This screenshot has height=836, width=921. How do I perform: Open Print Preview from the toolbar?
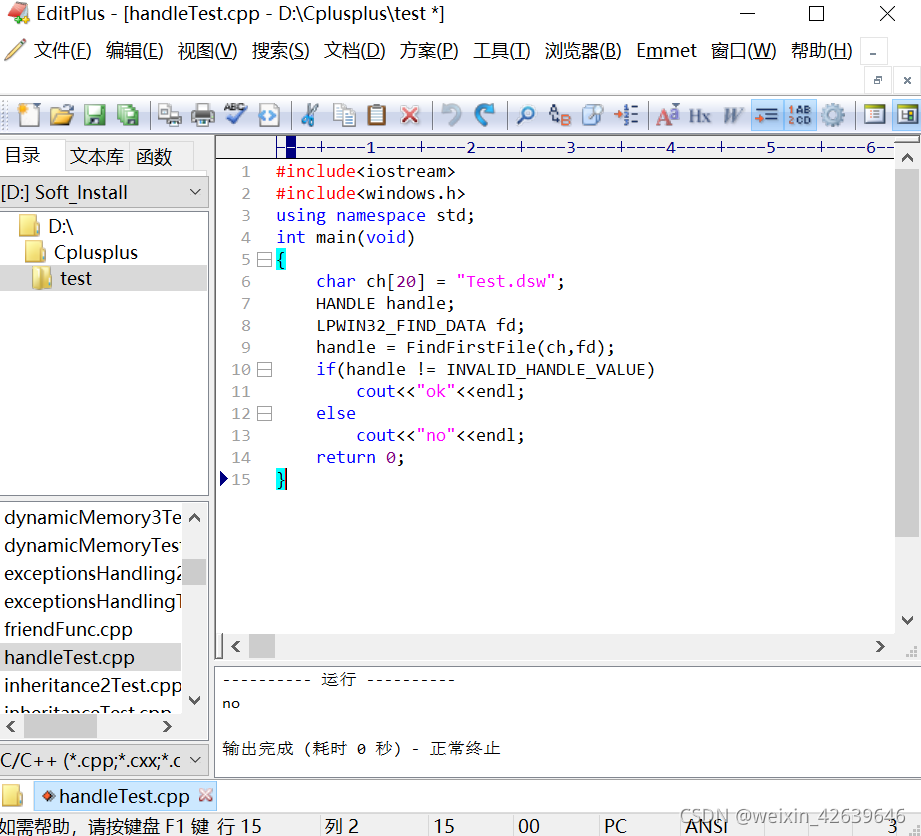pos(170,115)
